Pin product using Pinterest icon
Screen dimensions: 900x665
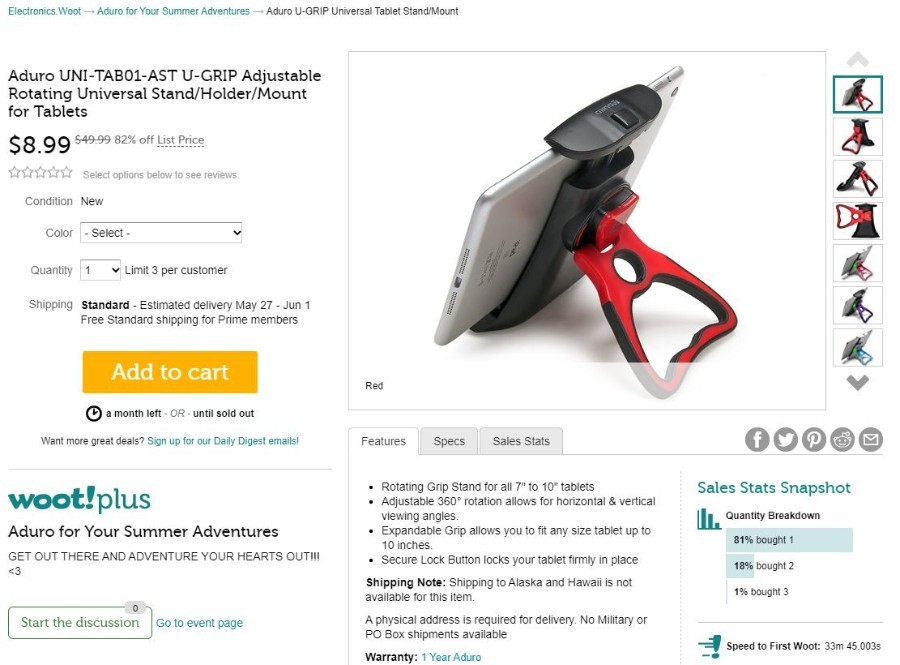814,440
